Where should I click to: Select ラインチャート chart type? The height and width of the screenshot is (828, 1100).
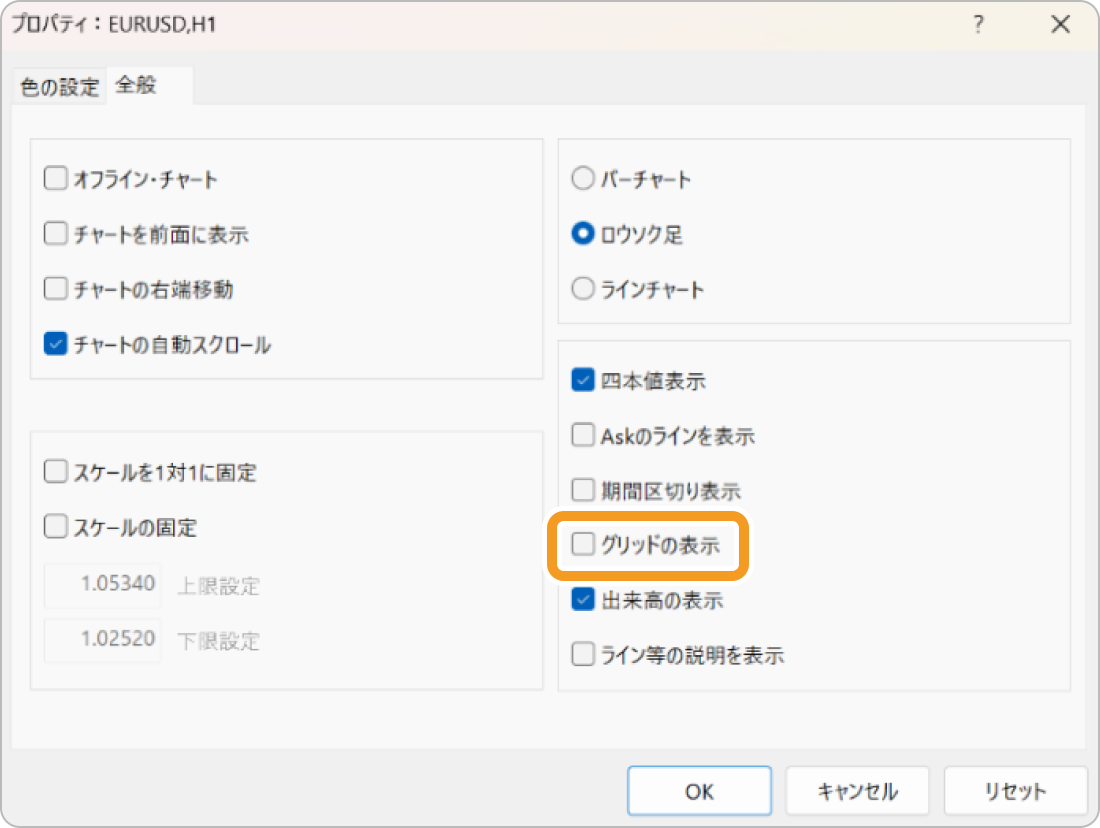(583, 288)
